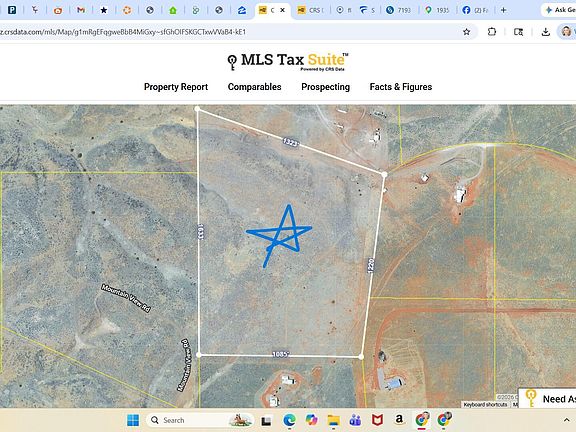The width and height of the screenshot is (576, 432).
Task: Click the crsdata.com address bar URL
Action: pos(123,32)
